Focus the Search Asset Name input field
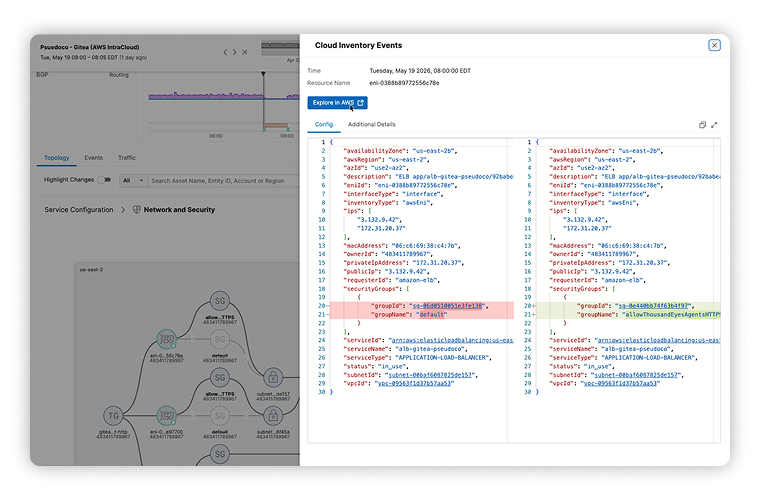Viewport: 760px width, 500px height. click(x=223, y=181)
